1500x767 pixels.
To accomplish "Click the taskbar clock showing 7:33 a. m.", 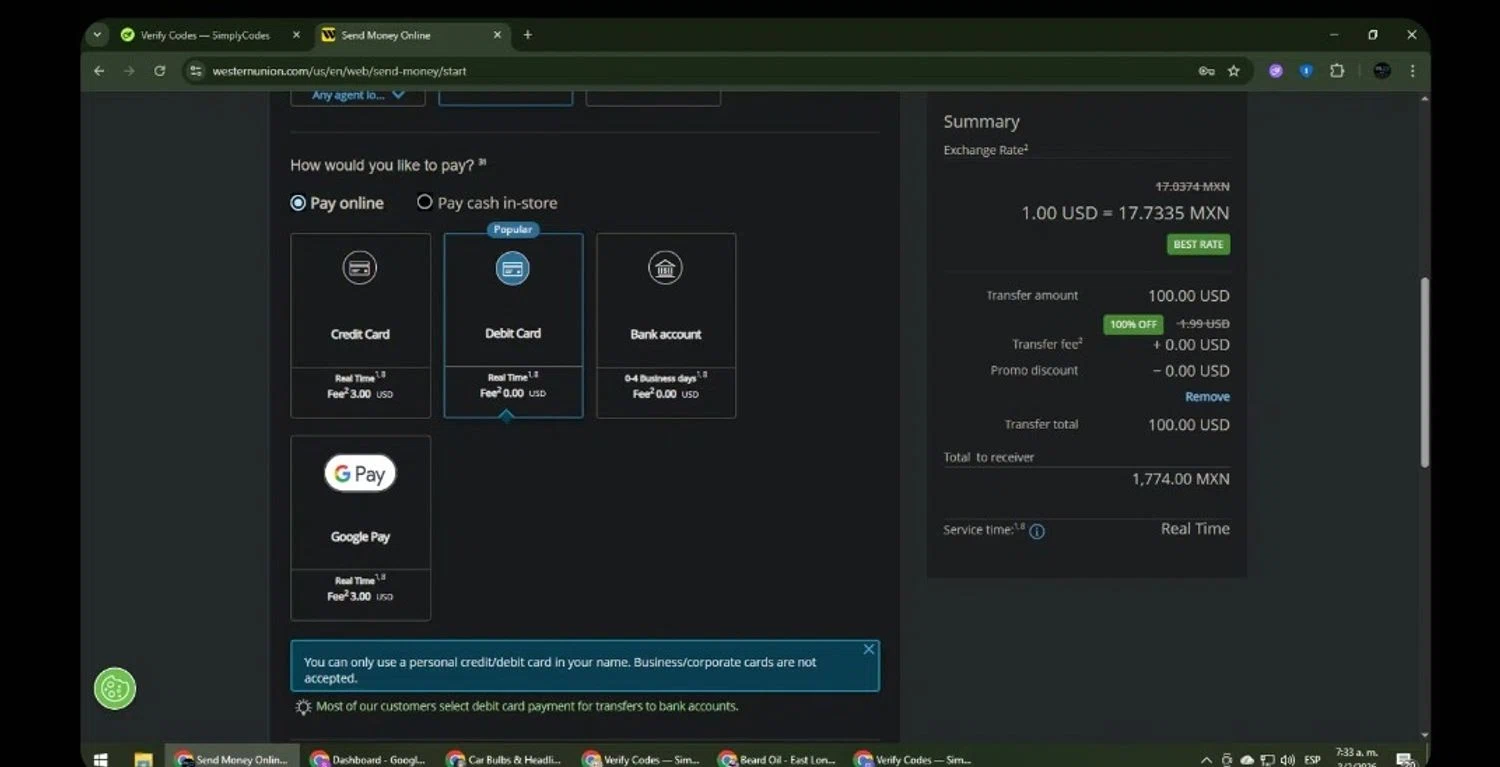I will tap(1357, 757).
